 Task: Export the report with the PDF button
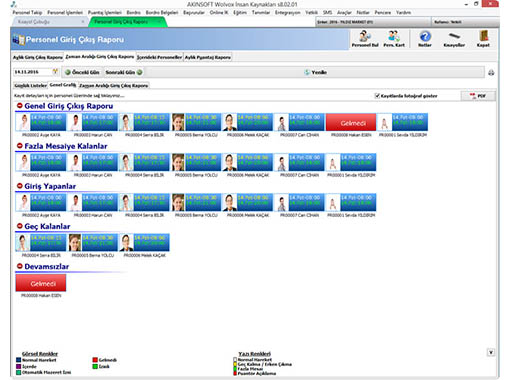[x=478, y=96]
